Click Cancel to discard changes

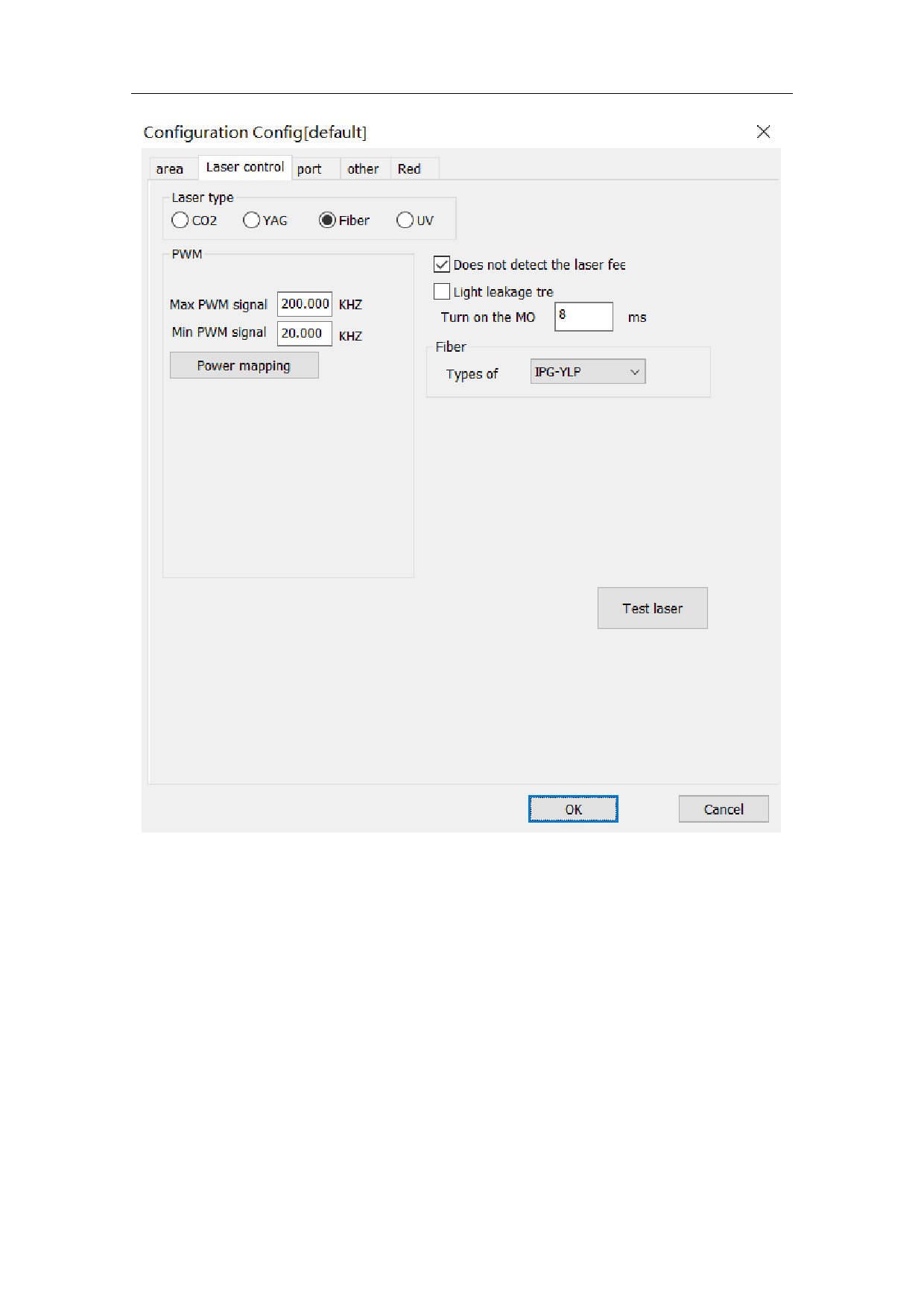click(724, 809)
